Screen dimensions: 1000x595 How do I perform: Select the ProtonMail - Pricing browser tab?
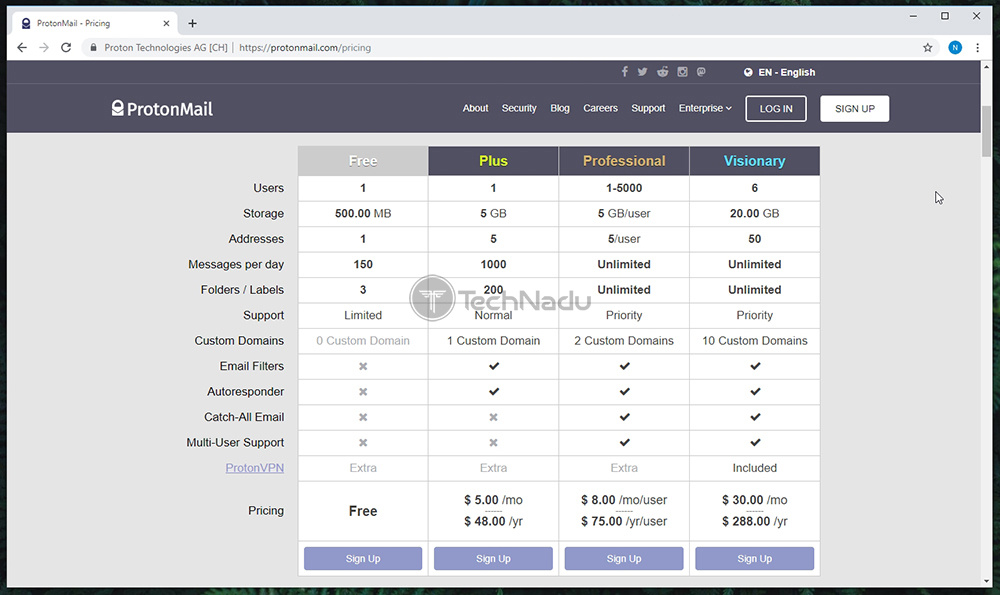[x=94, y=23]
